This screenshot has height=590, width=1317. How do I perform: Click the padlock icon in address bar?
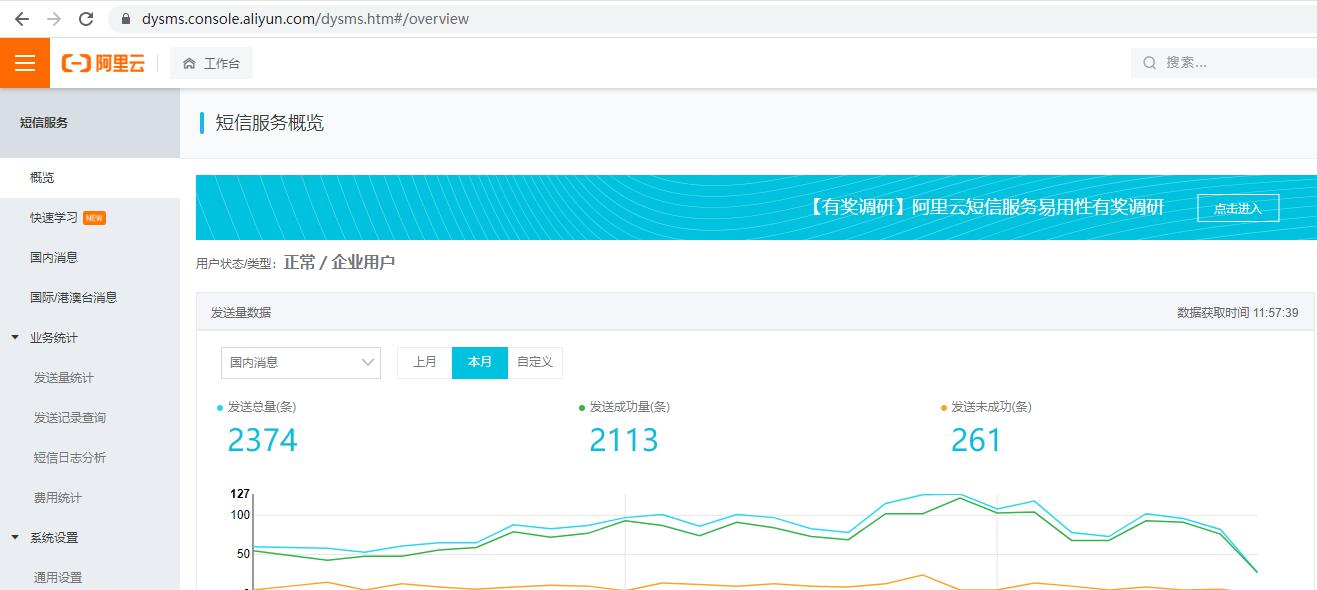pyautogui.click(x=125, y=19)
